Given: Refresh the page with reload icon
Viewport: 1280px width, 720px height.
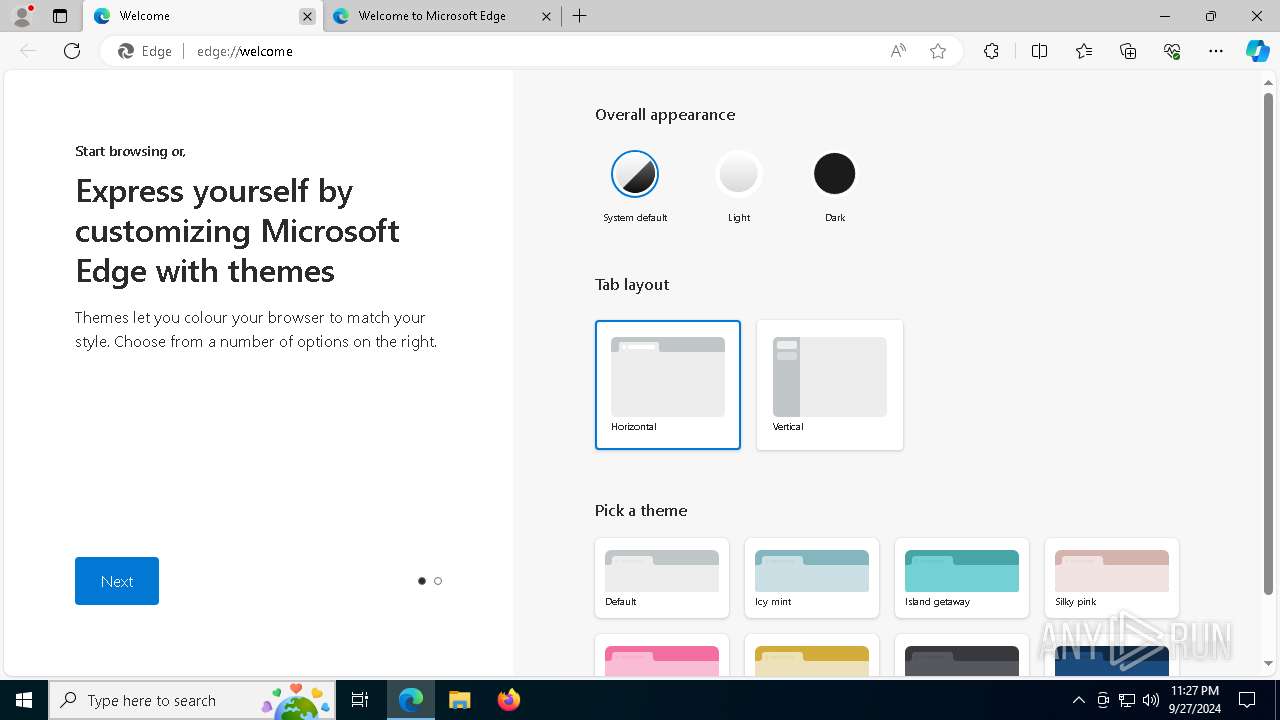Looking at the screenshot, I should pyautogui.click(x=72, y=51).
